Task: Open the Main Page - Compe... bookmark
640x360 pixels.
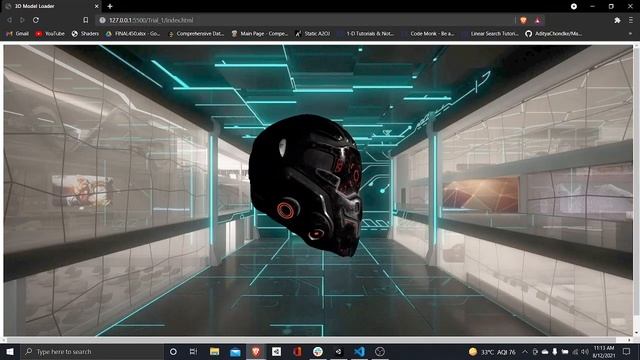Action: click(x=260, y=33)
